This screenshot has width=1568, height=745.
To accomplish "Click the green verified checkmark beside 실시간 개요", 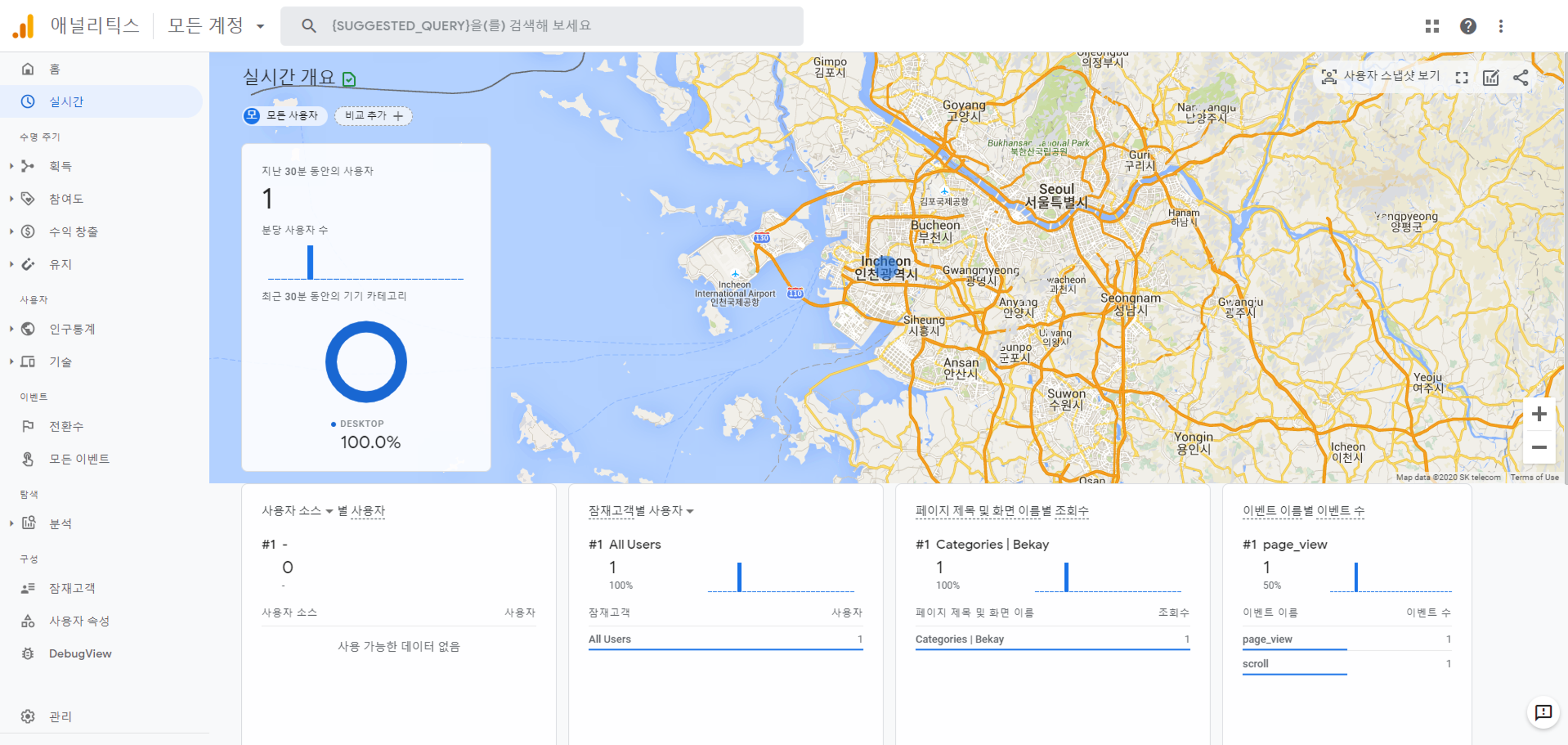I will (349, 79).
